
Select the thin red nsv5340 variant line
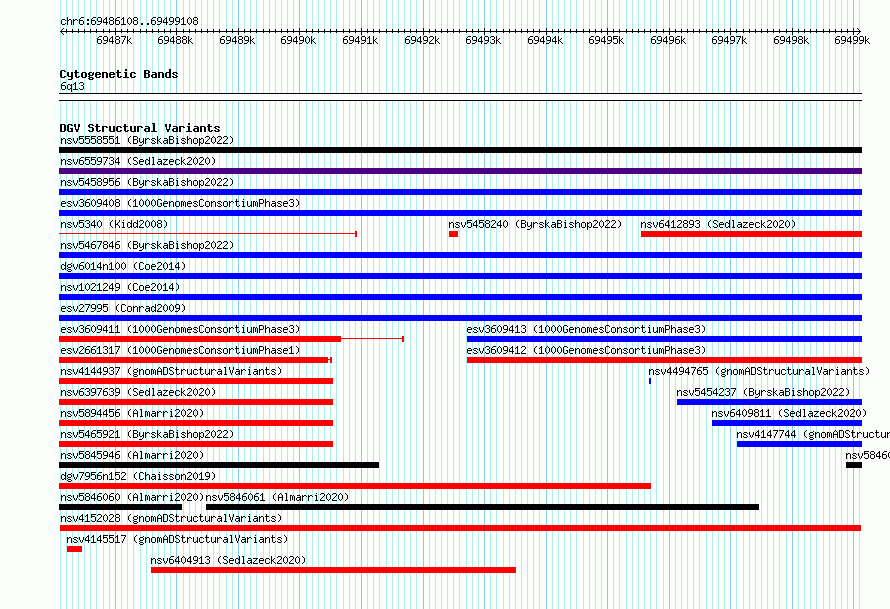208,234
